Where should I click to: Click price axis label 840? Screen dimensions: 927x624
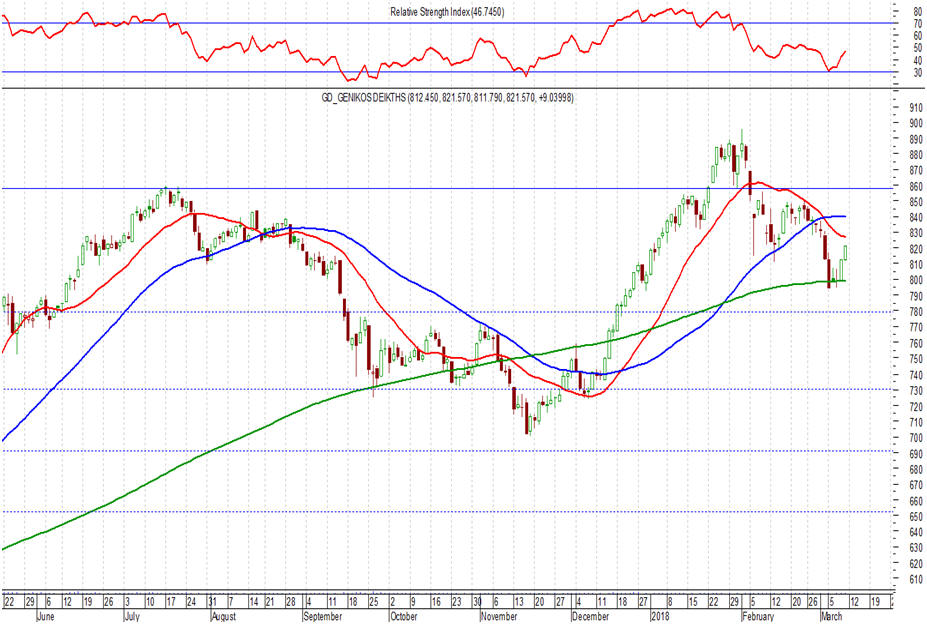[916, 218]
